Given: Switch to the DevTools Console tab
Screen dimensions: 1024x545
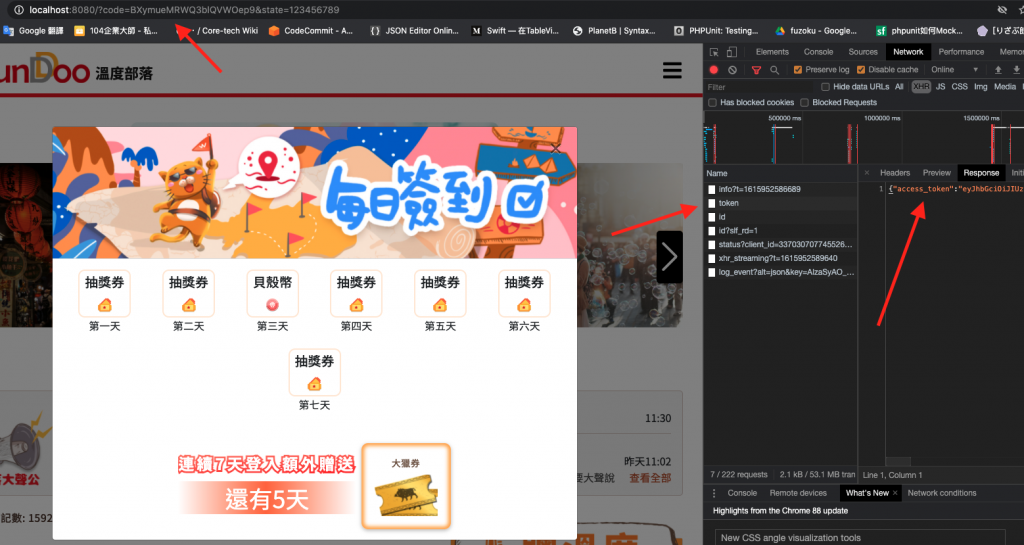Looking at the screenshot, I should tap(818, 52).
